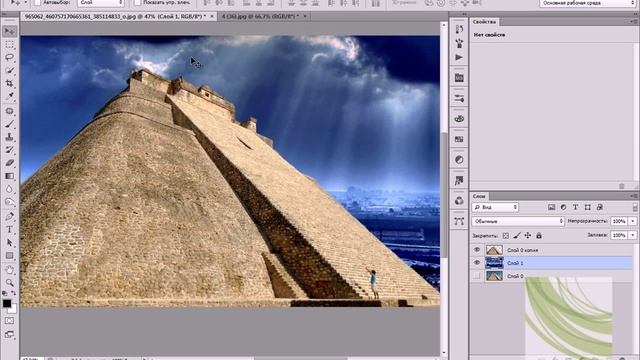Select the Eraser tool
The height and width of the screenshot is (360, 640).
(x=9, y=163)
